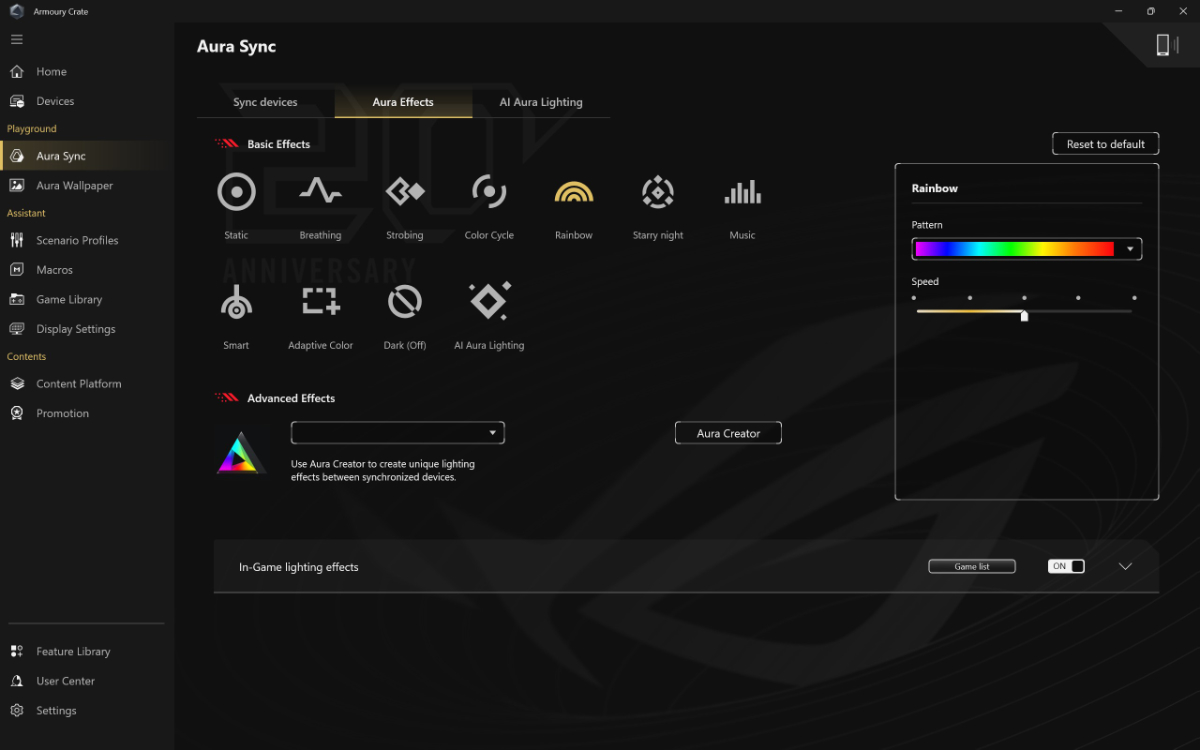Select the AI Aura Lighting effect icon
The height and width of the screenshot is (750, 1200).
[x=489, y=301]
